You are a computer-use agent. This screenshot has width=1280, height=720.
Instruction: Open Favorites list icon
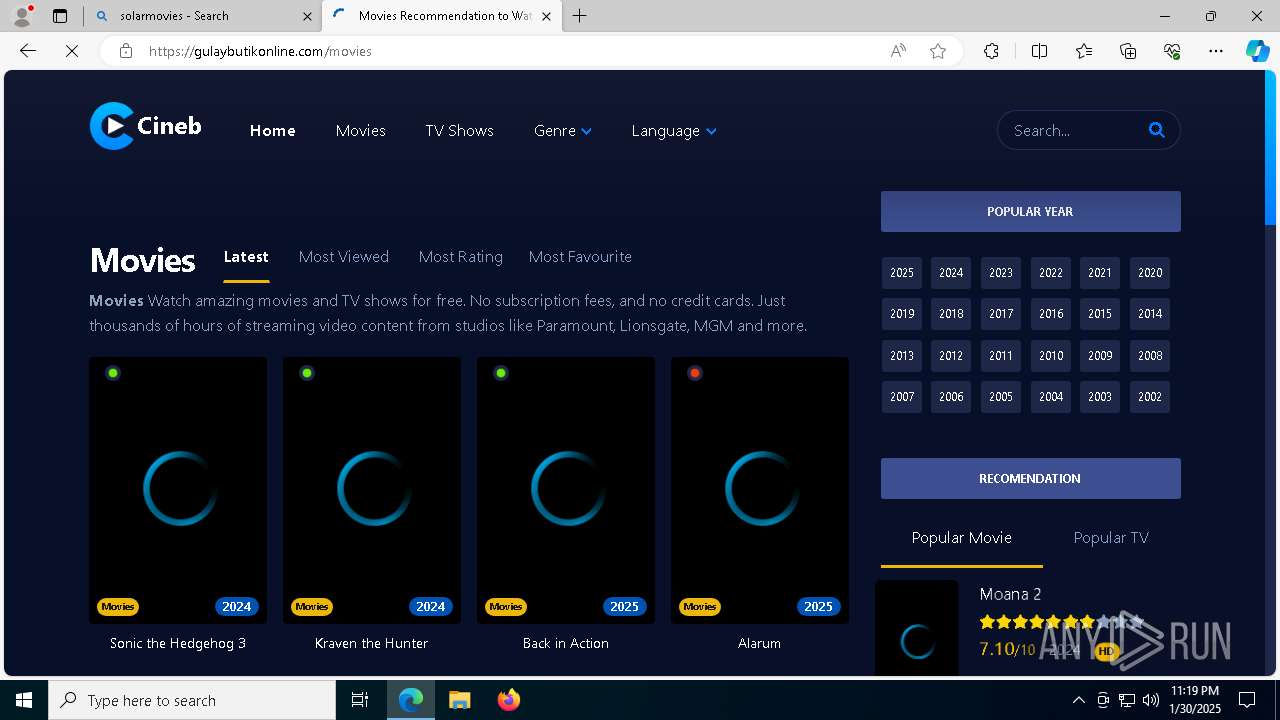(x=1084, y=51)
